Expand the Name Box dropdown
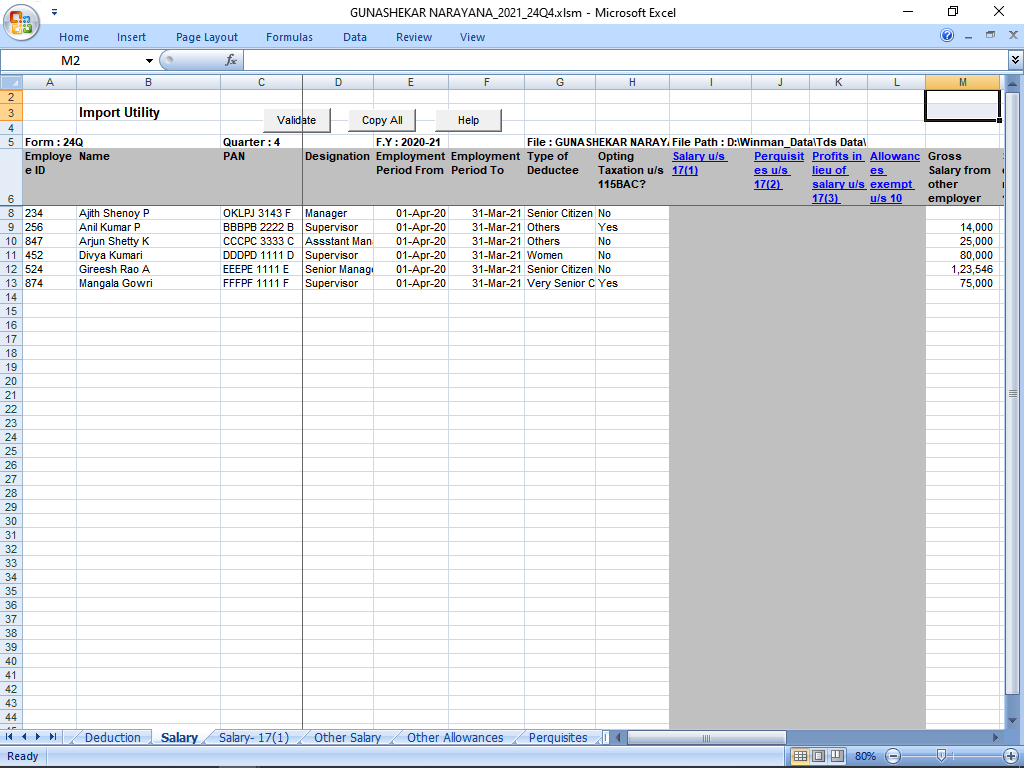This screenshot has height=768, width=1026. [x=149, y=60]
